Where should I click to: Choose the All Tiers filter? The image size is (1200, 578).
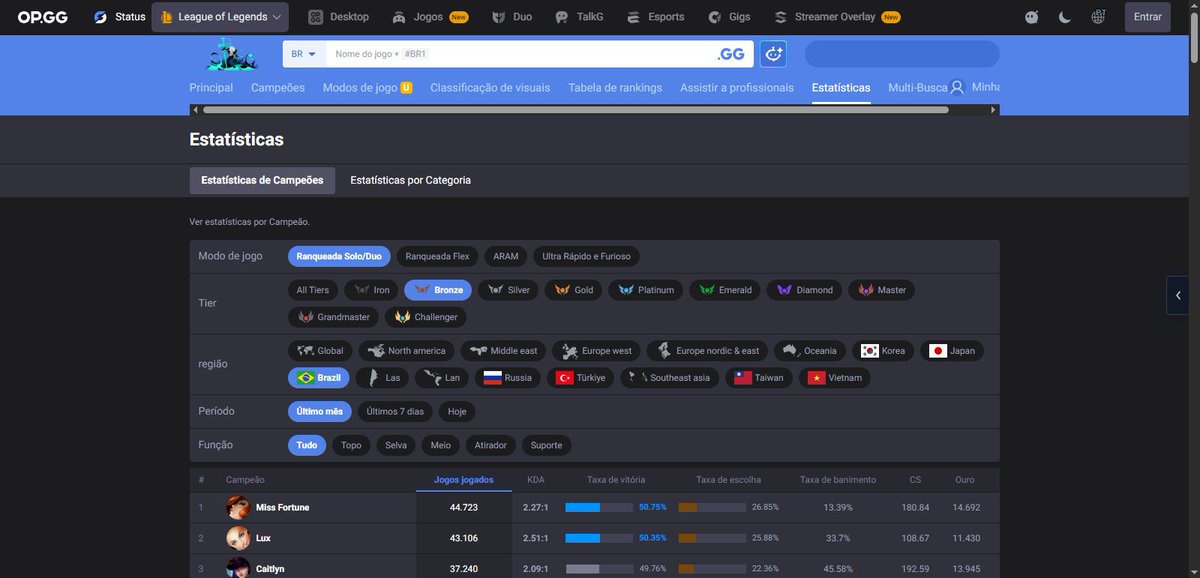312,290
